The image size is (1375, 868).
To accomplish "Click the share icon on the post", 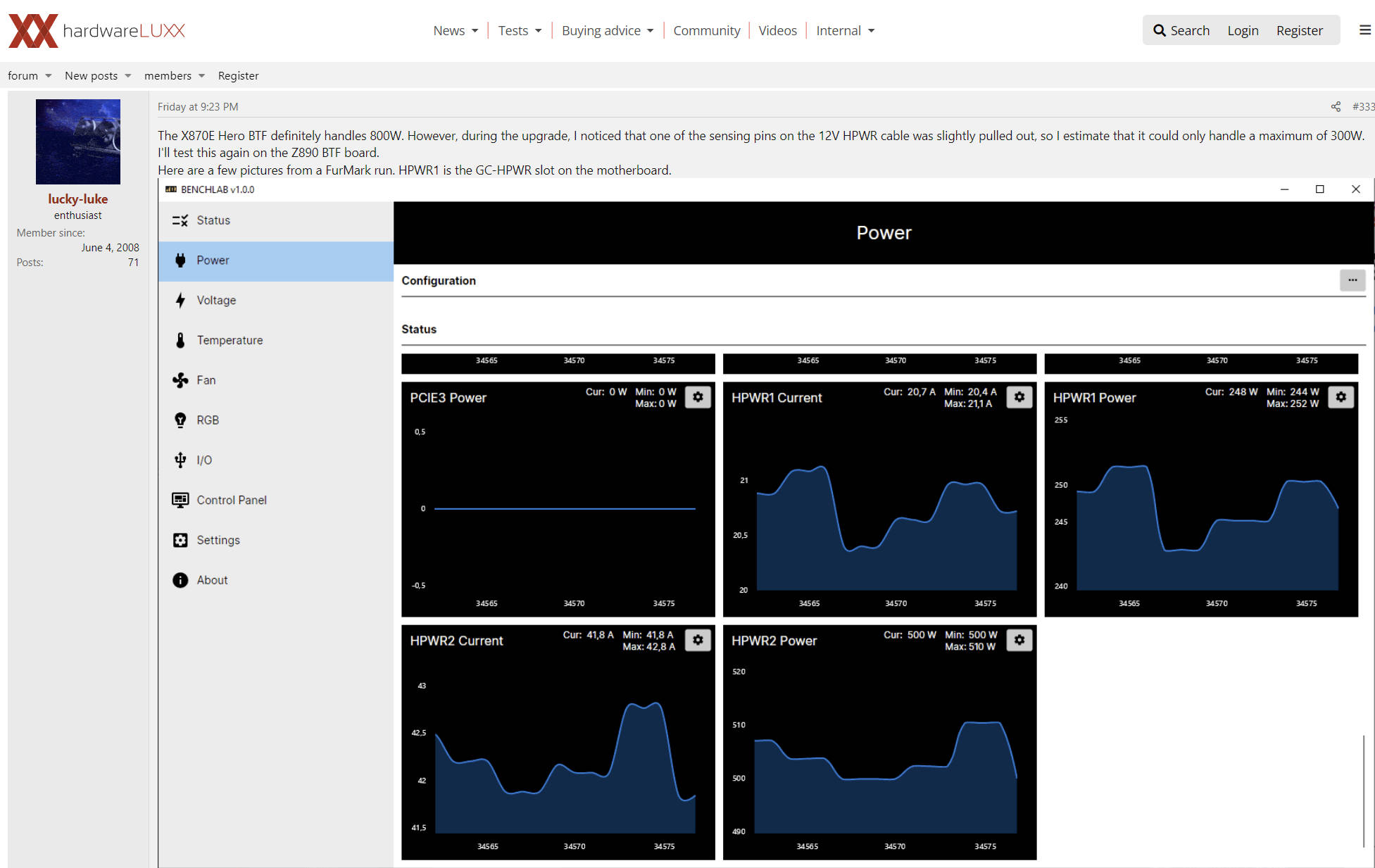I will coord(1336,107).
